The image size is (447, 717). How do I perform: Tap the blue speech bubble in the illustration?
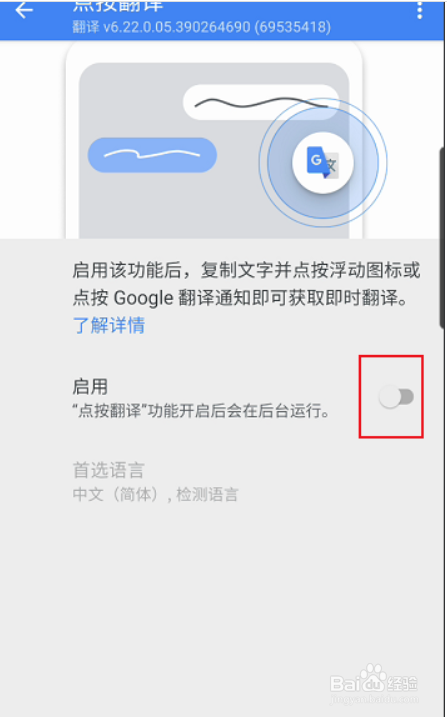[152, 155]
